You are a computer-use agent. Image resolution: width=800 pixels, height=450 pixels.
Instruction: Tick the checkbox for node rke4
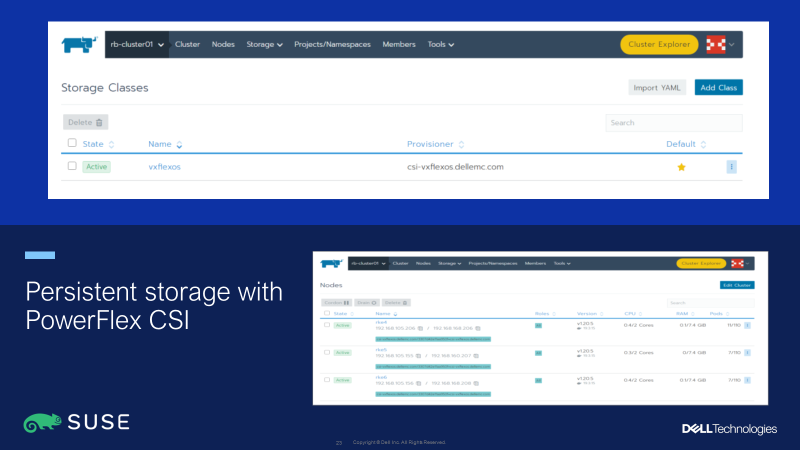pyautogui.click(x=327, y=324)
